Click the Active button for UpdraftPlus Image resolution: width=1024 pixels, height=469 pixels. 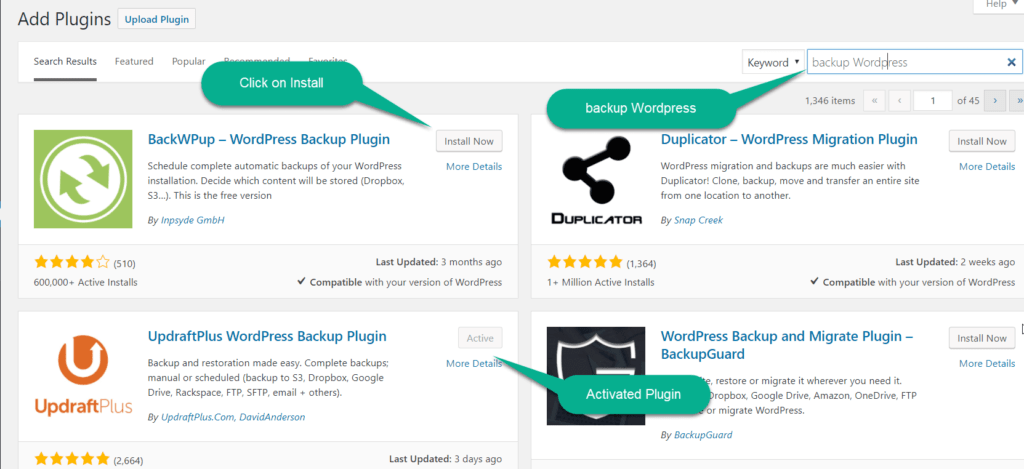tap(480, 338)
